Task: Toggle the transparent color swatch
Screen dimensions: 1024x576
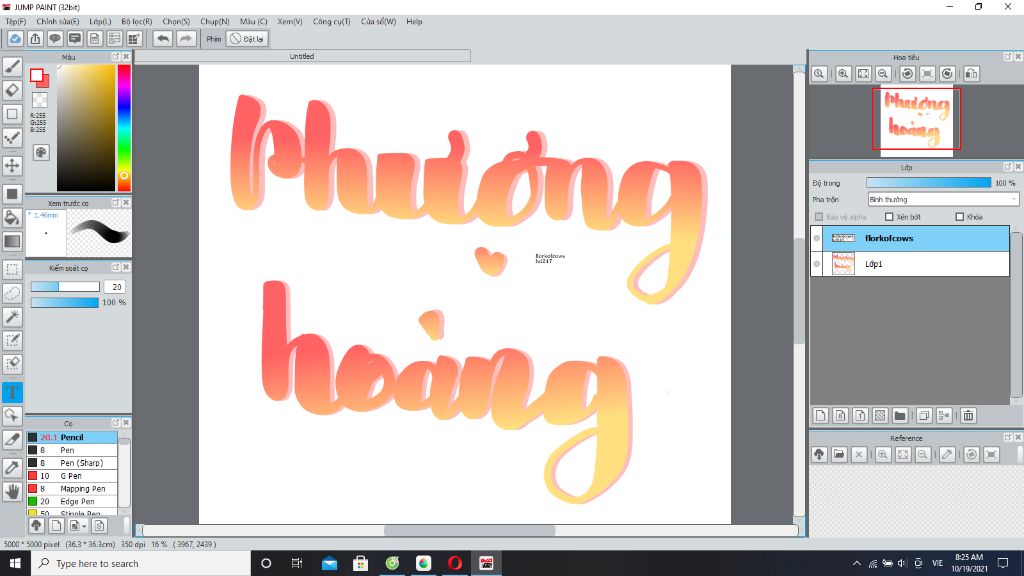Action: pos(40,100)
